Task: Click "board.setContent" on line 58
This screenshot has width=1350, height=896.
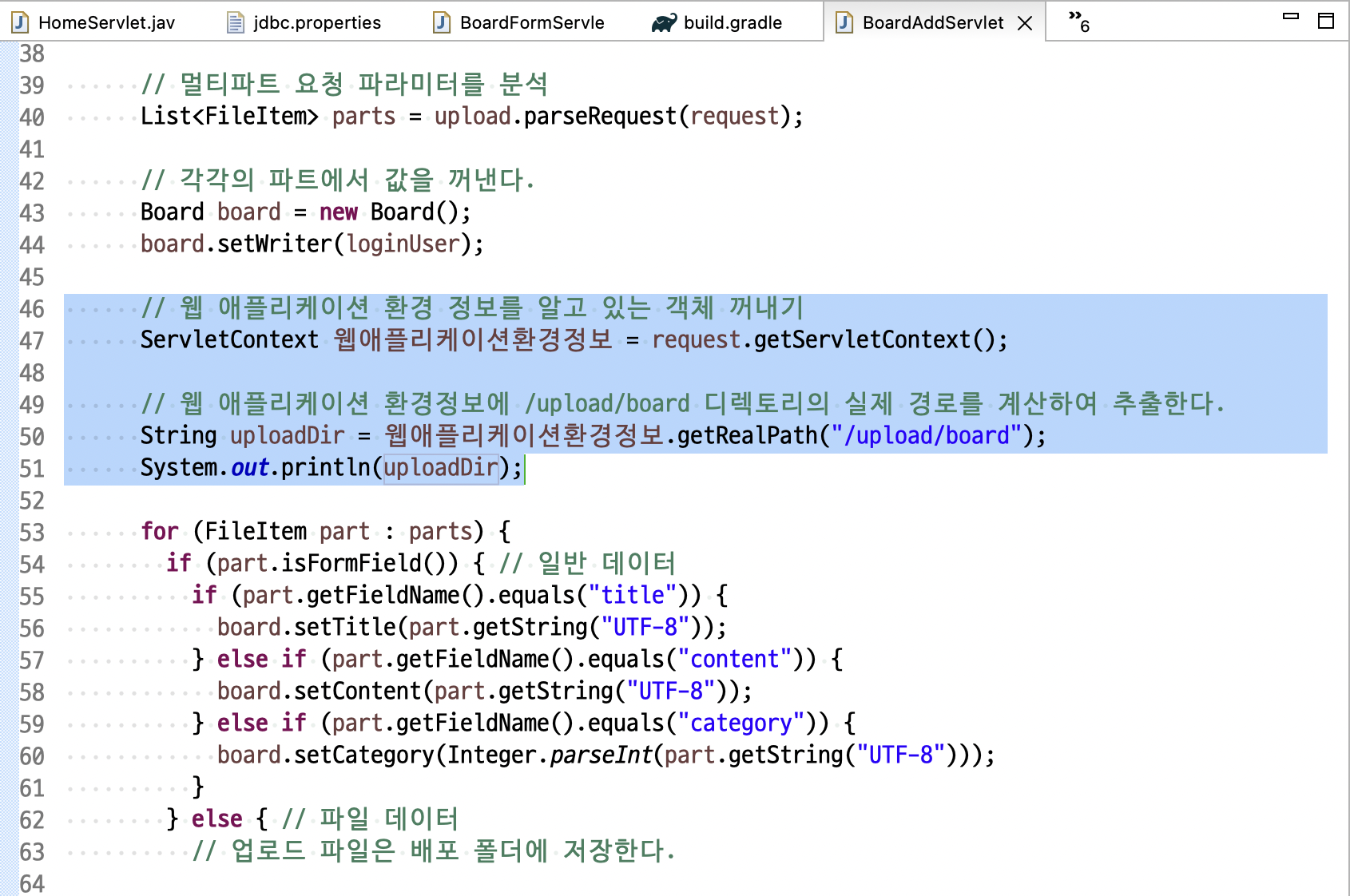Action: coord(319,692)
